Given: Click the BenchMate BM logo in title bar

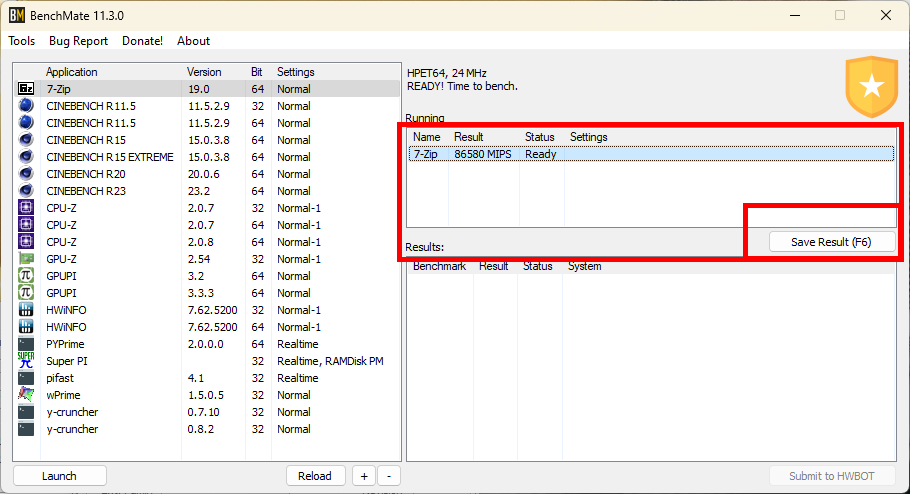Looking at the screenshot, I should coord(17,15).
